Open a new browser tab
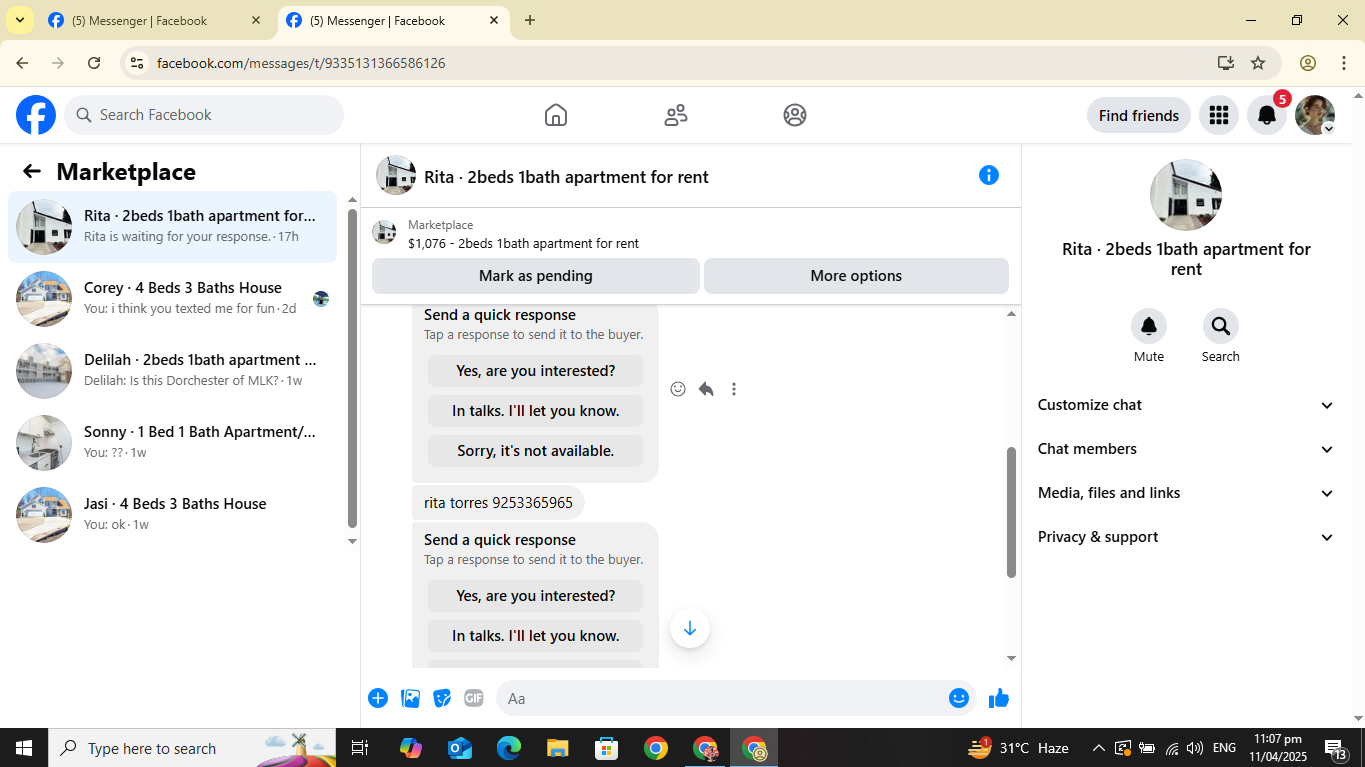 530,20
